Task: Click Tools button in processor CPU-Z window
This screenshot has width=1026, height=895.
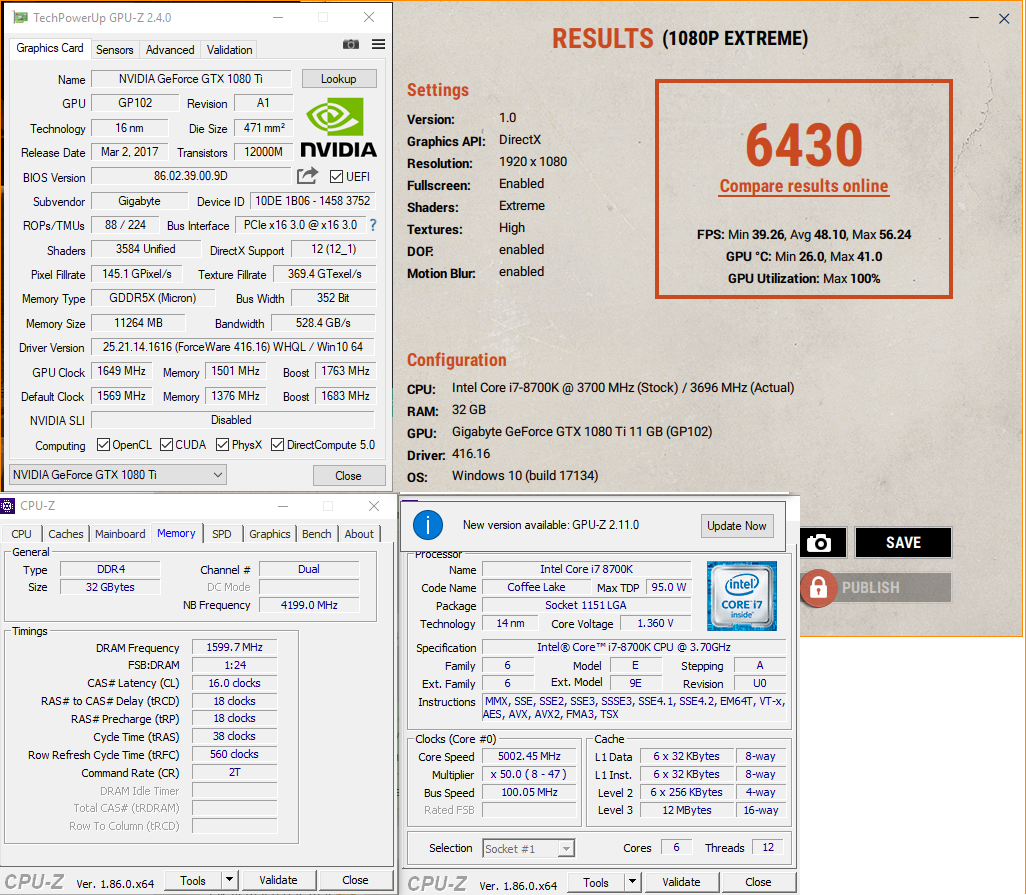Action: [x=596, y=882]
